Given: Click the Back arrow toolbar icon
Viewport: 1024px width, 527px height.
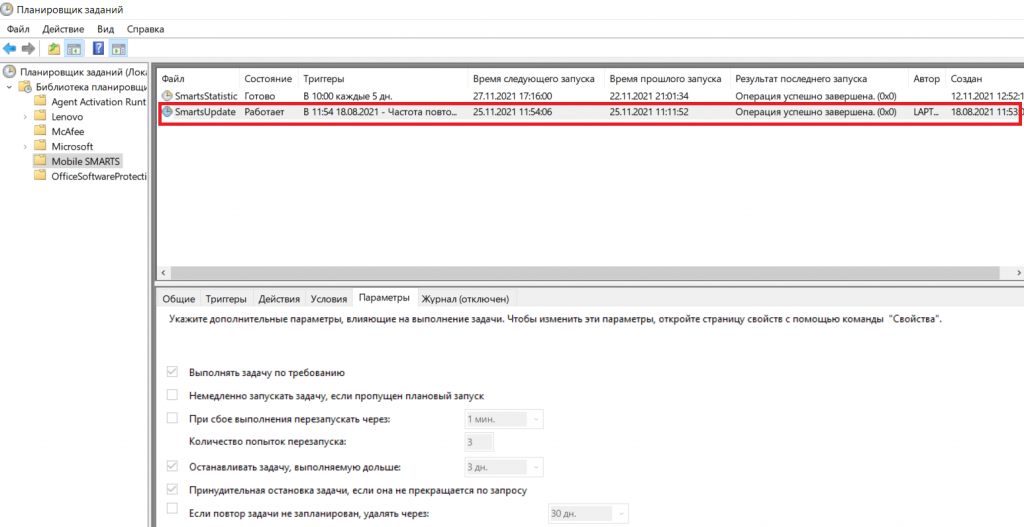Looking at the screenshot, I should [9, 48].
